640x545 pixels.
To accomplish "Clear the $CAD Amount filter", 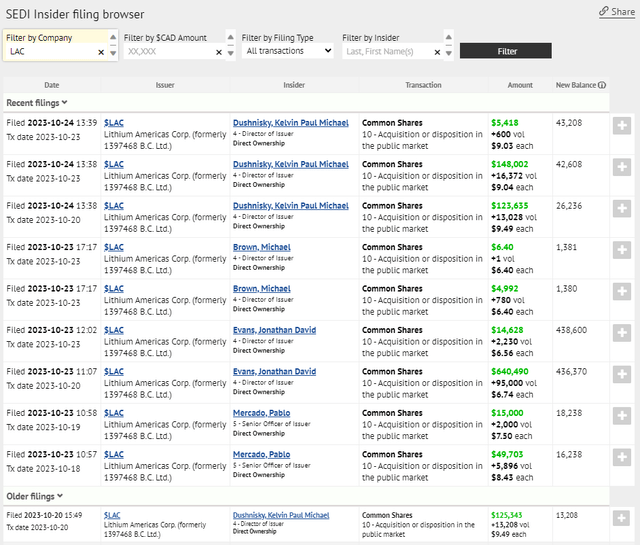I will pyautogui.click(x=219, y=51).
